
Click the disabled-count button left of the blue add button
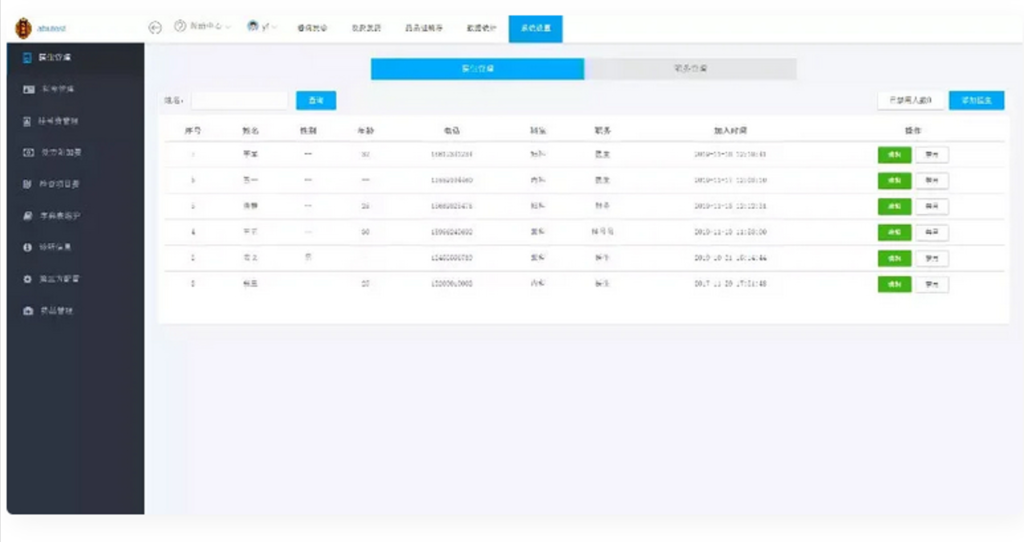pyautogui.click(x=910, y=101)
